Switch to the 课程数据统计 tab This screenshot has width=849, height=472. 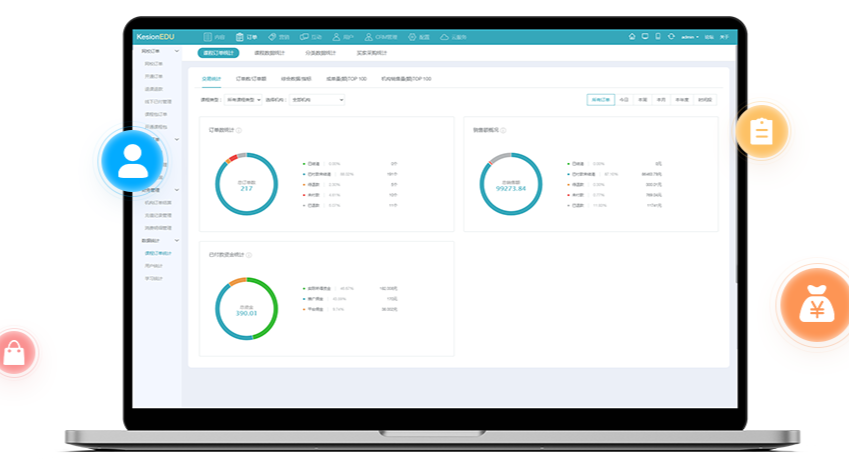[269, 52]
